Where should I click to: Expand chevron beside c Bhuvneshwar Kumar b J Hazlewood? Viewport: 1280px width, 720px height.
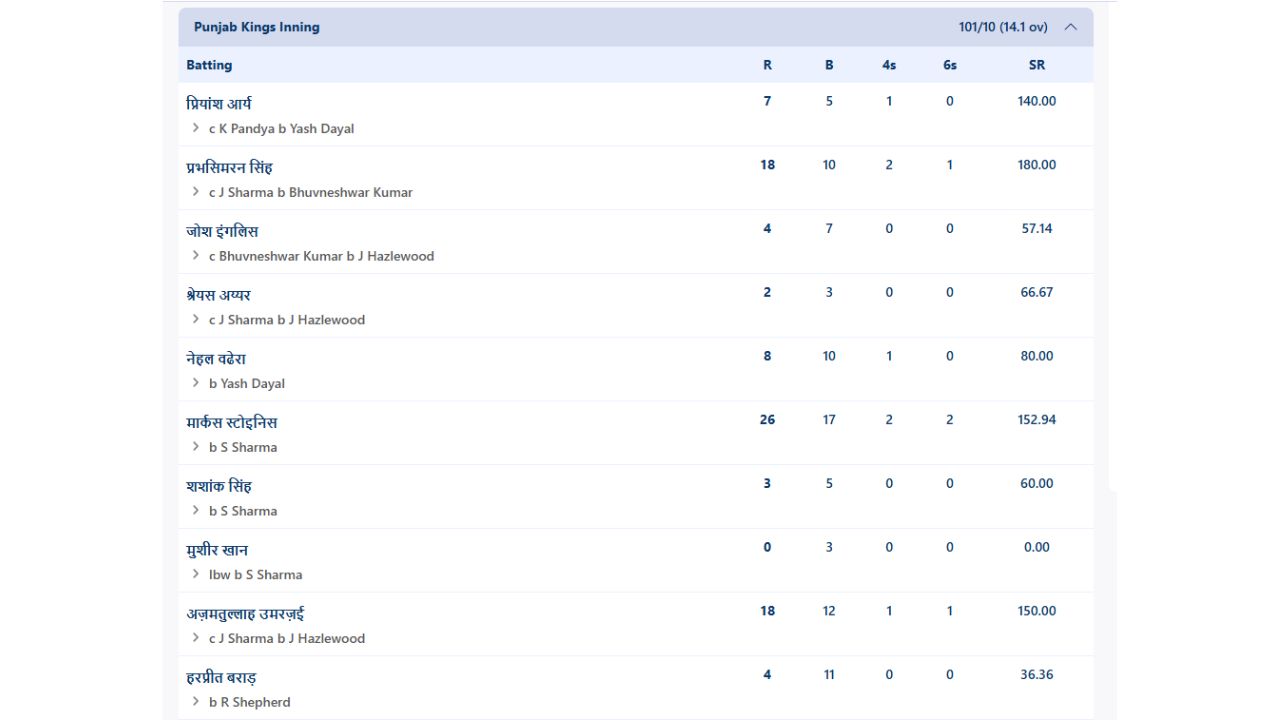[196, 256]
